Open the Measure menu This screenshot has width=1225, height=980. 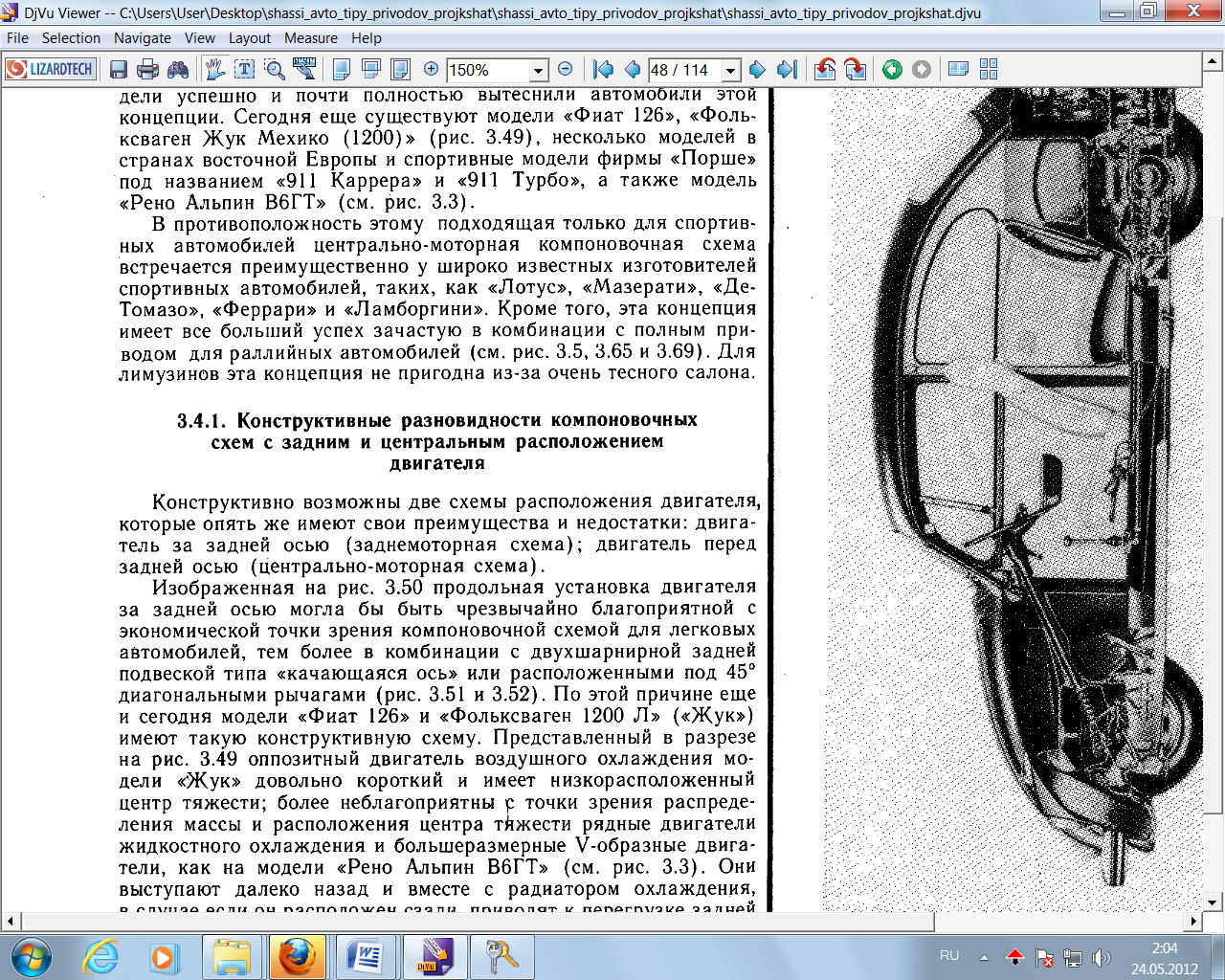tap(311, 38)
